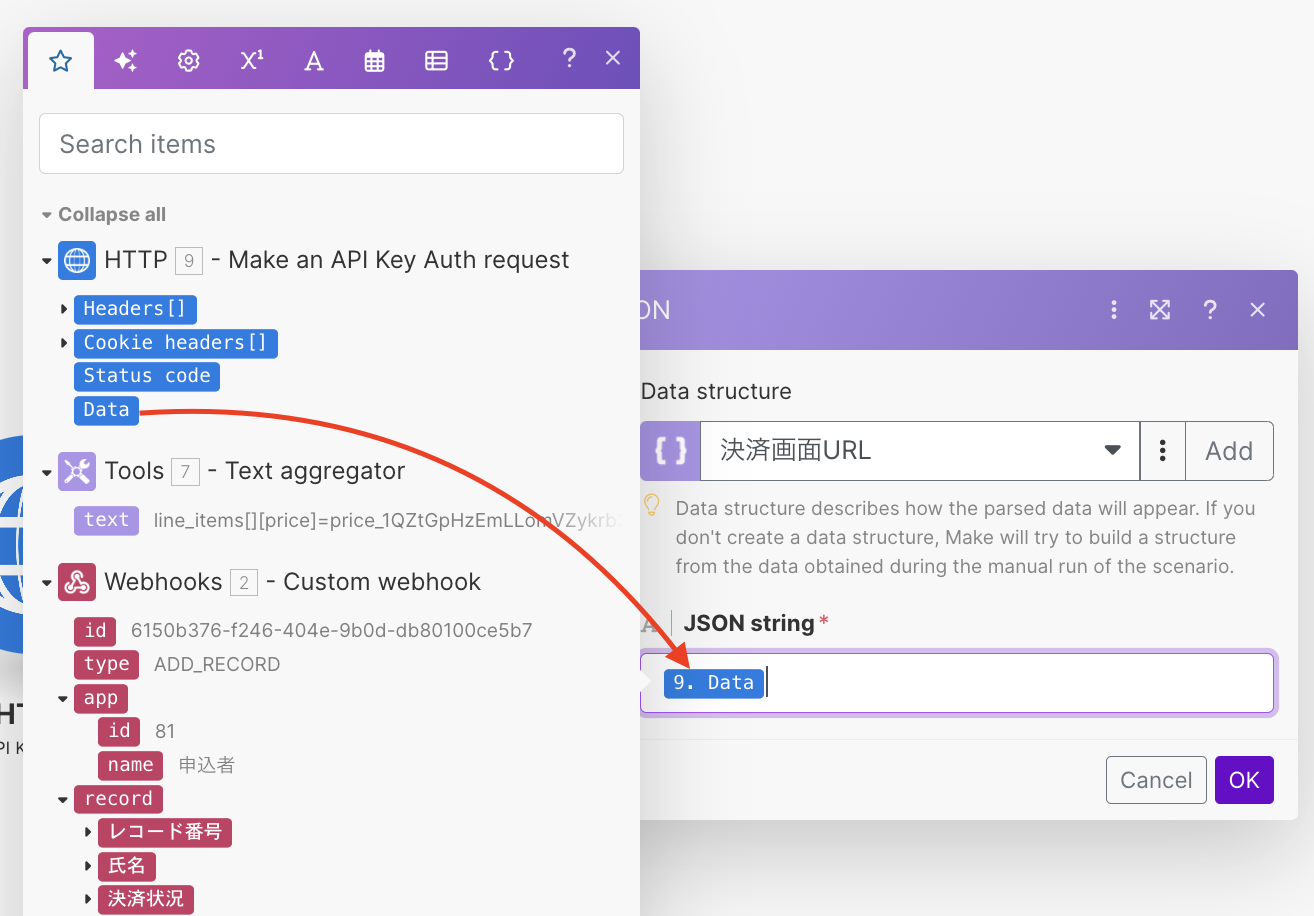Viewport: 1314px width, 916px height.
Task: Switch to the math functions tab
Action: [x=252, y=61]
